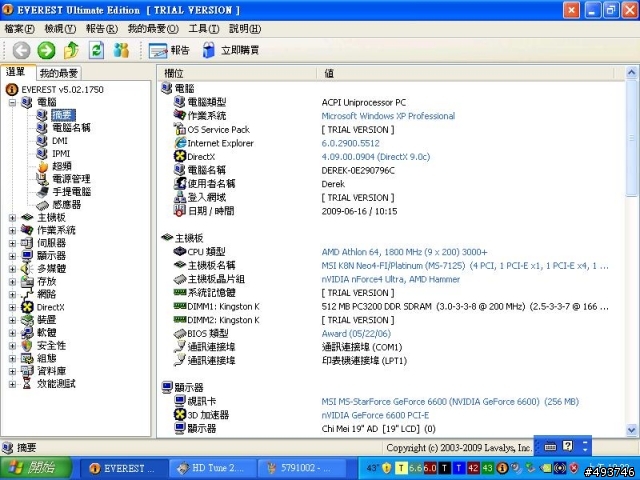This screenshot has height=480, width=640.
Task: Select 電腦名稱 in the tree
Action: point(71,128)
